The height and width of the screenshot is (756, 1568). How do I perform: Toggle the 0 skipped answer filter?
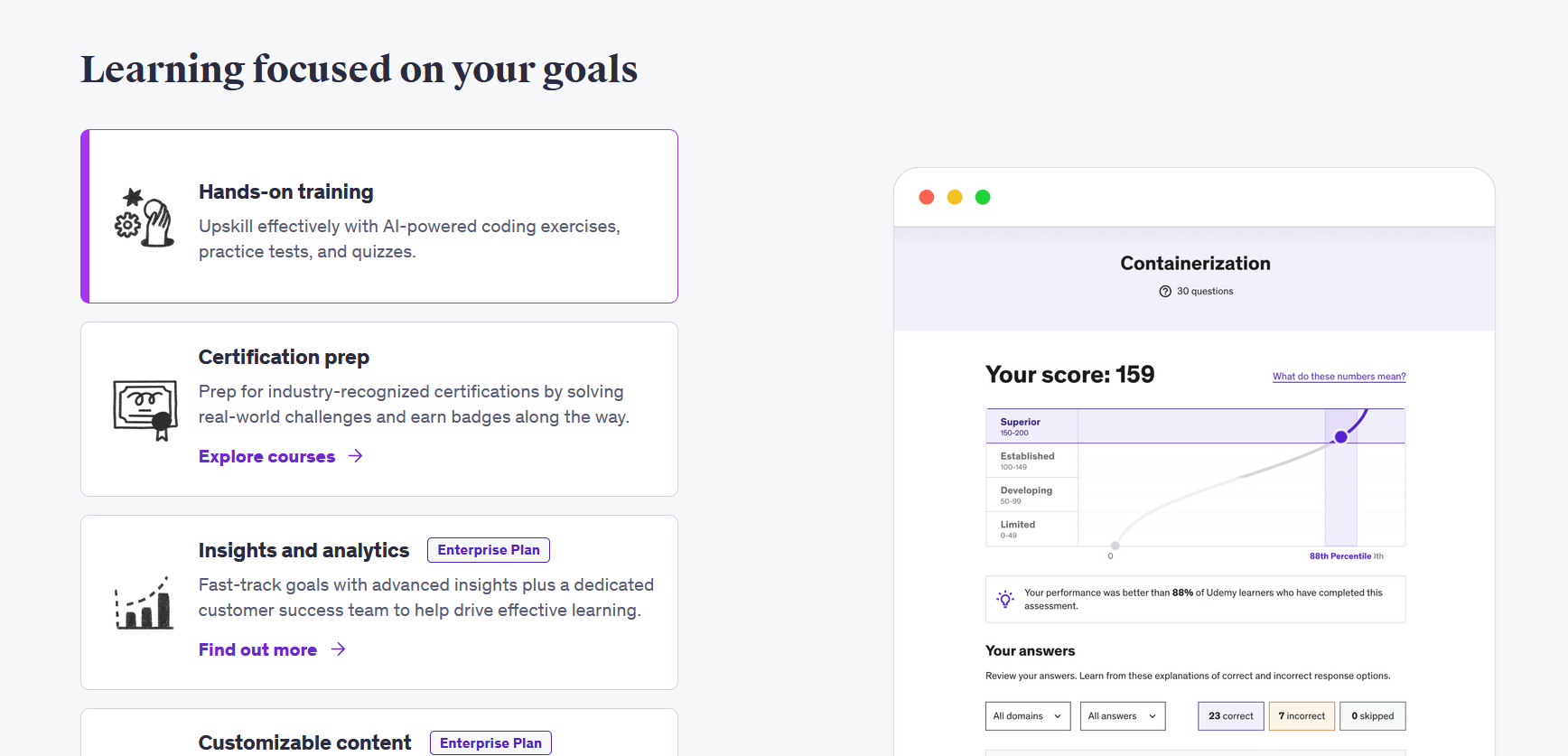[1373, 716]
